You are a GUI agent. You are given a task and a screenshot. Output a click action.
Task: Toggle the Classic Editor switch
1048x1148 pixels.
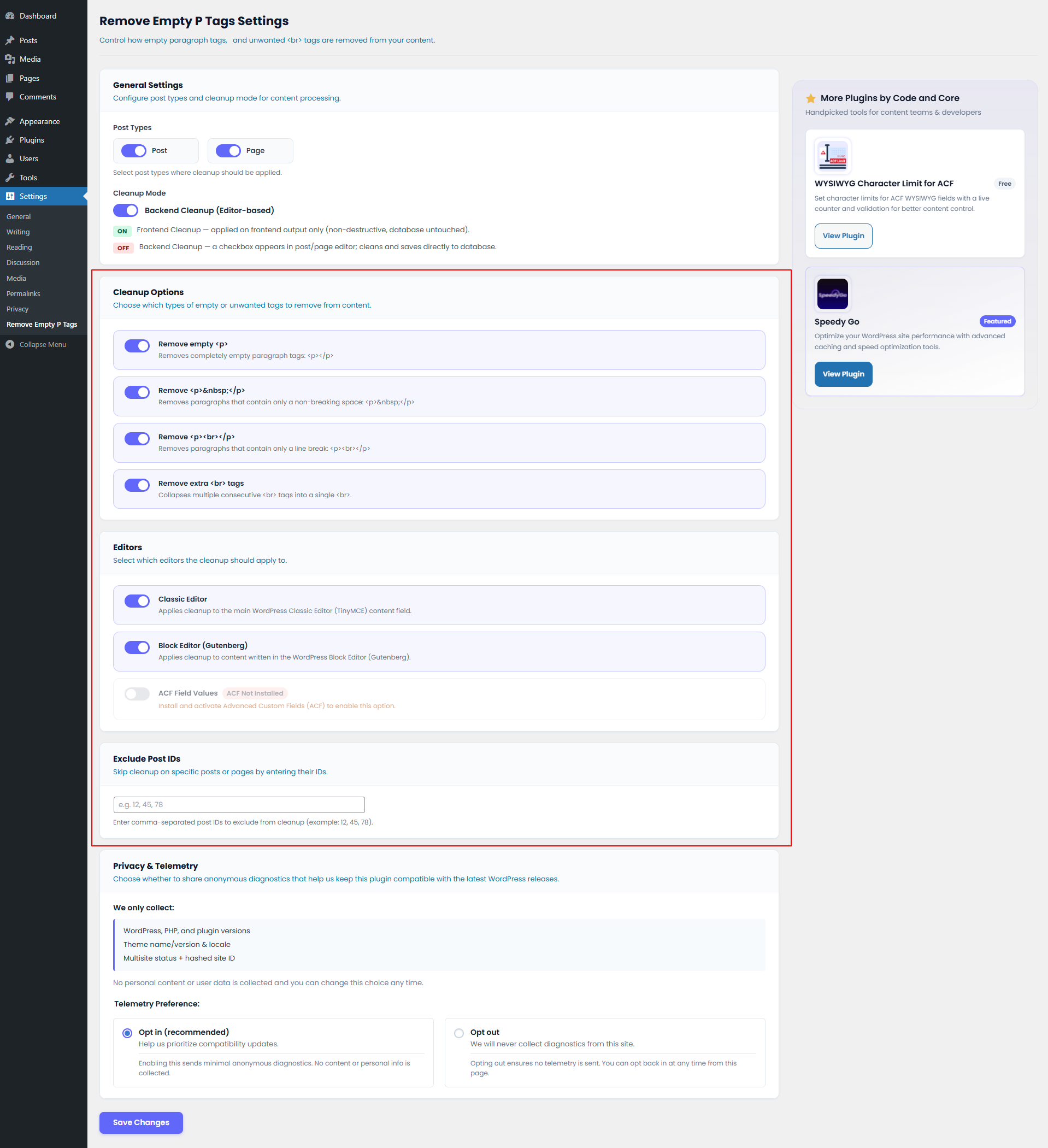137,601
